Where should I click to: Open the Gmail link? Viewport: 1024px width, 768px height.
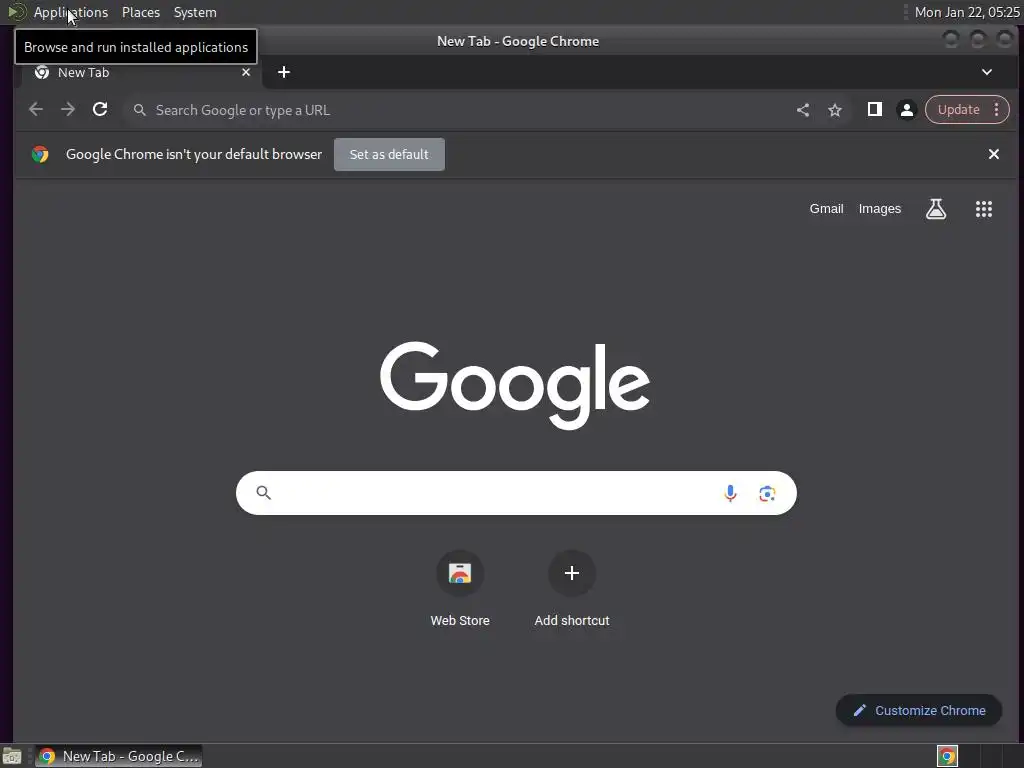826,209
